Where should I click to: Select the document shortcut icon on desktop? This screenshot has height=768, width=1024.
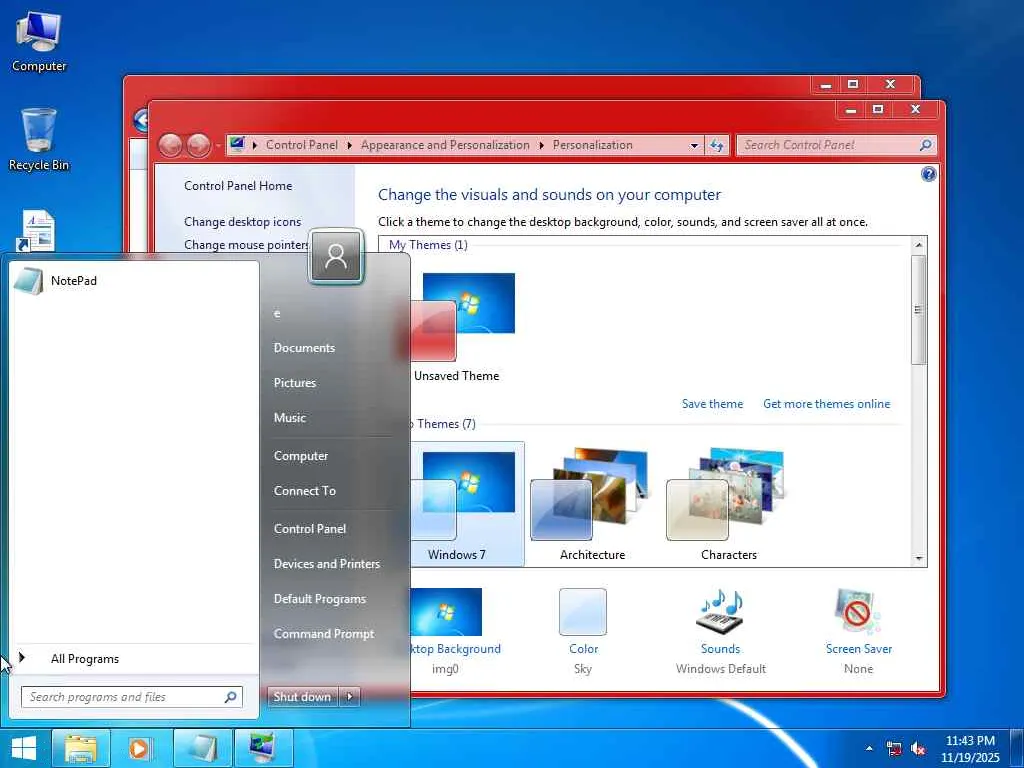pyautogui.click(x=37, y=231)
